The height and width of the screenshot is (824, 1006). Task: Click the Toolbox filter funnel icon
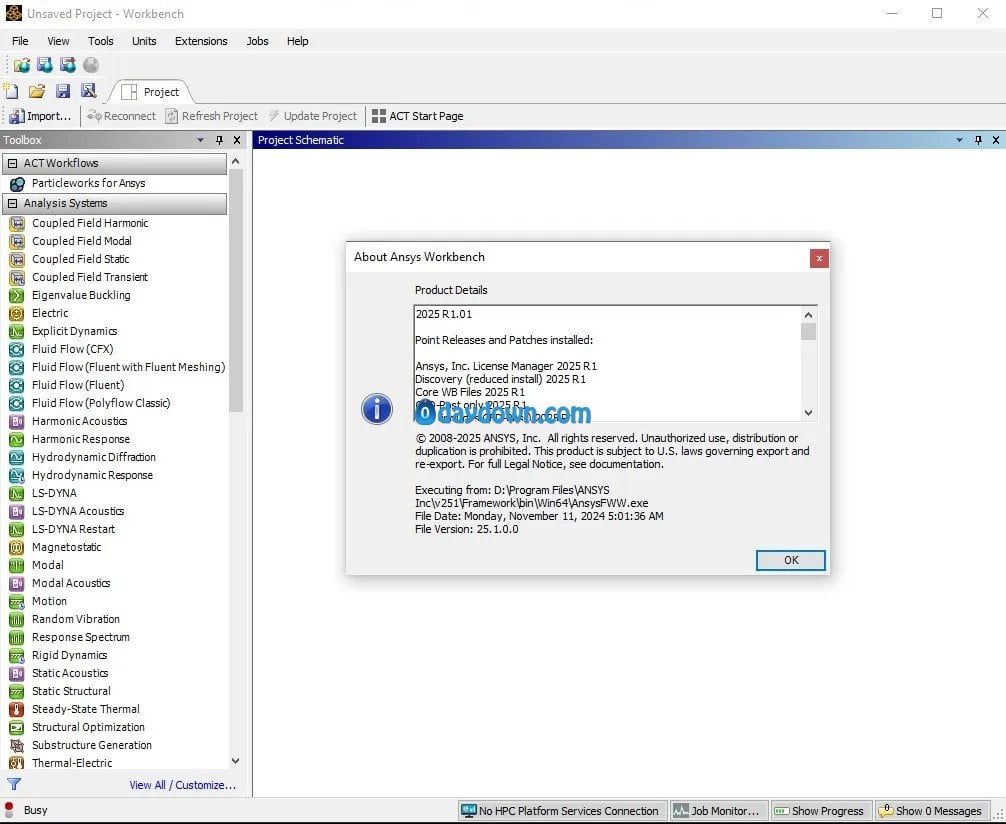click(14, 784)
